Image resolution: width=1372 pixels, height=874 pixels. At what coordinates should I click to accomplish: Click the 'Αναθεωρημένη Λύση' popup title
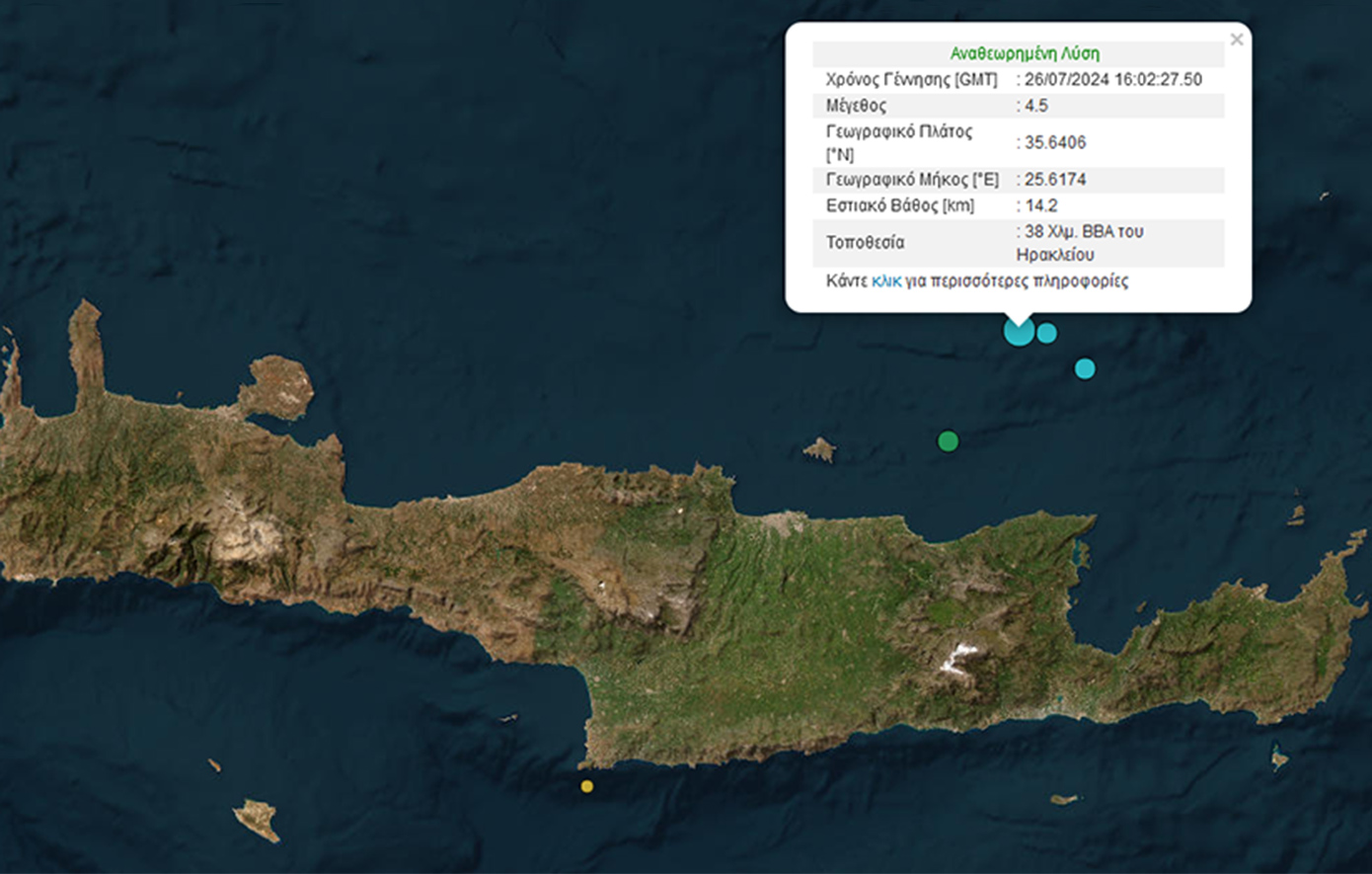(1024, 53)
